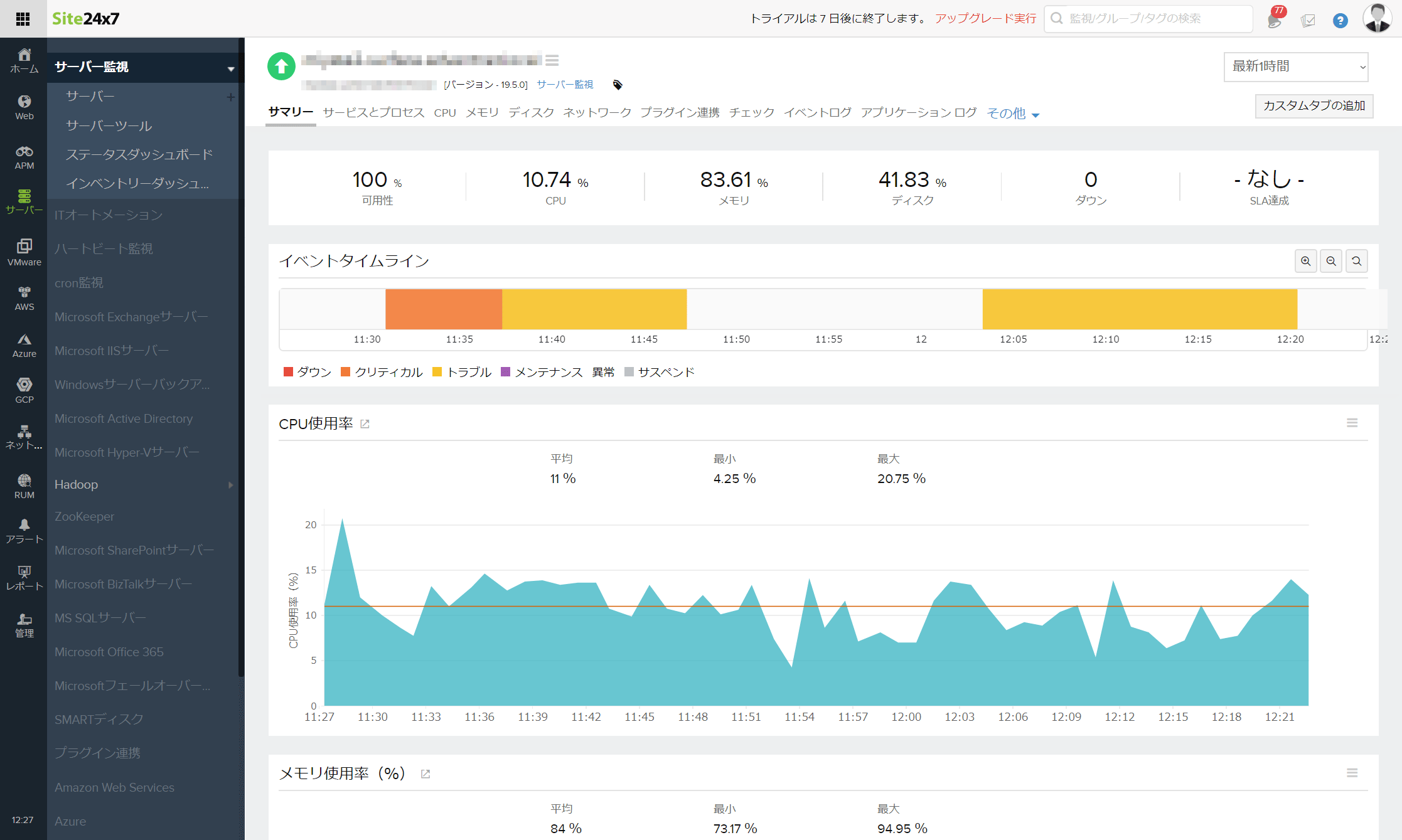Click the アップグレード実行 link
The width and height of the screenshot is (1402, 840).
(985, 18)
